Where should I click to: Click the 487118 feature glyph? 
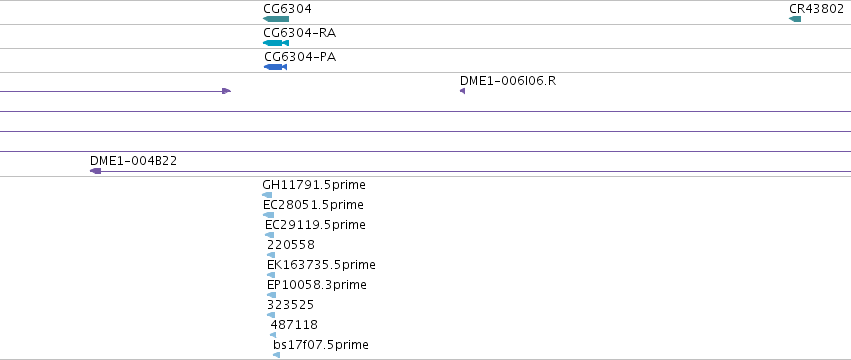pos(273,335)
